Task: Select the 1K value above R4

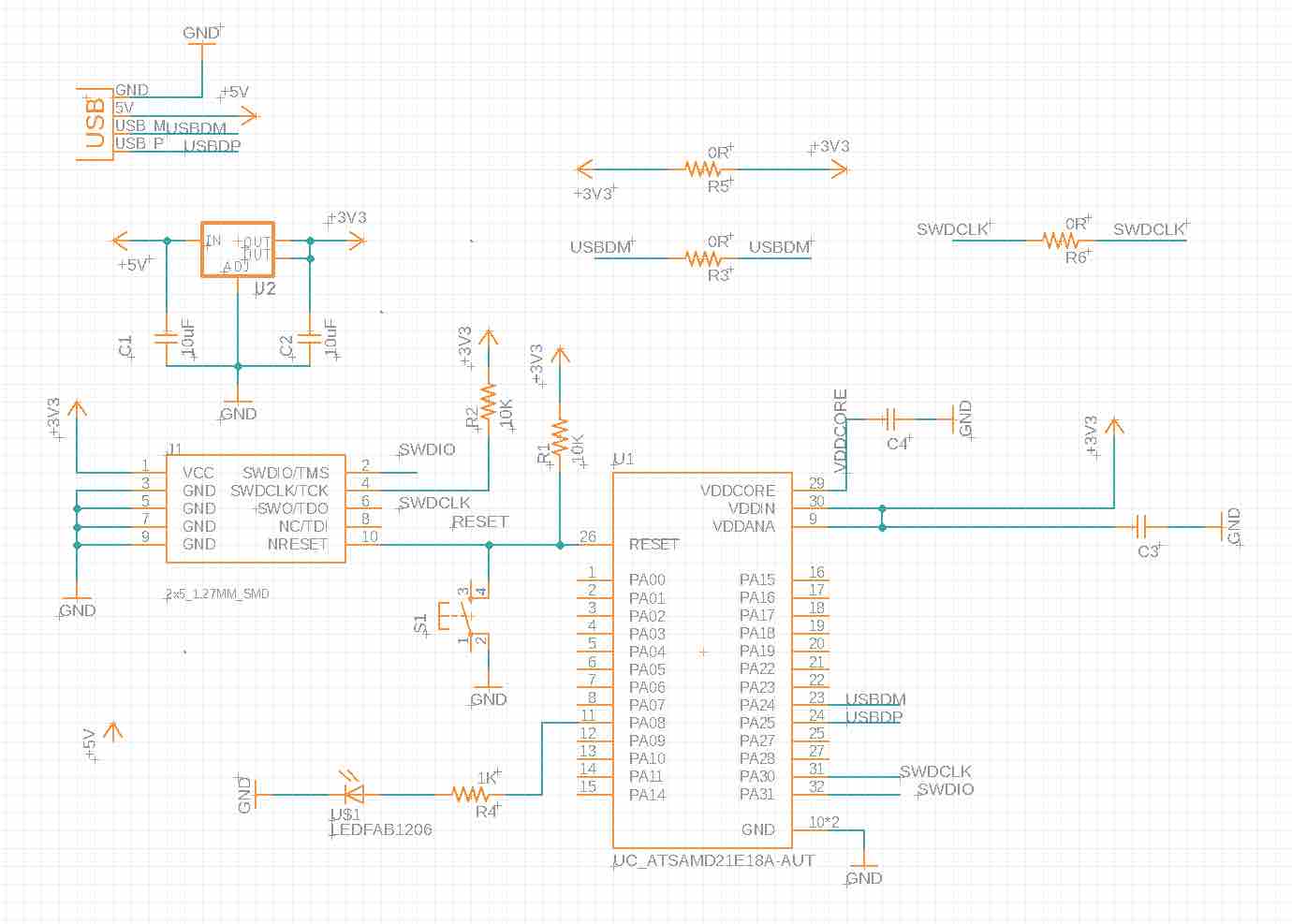Action: point(487,778)
